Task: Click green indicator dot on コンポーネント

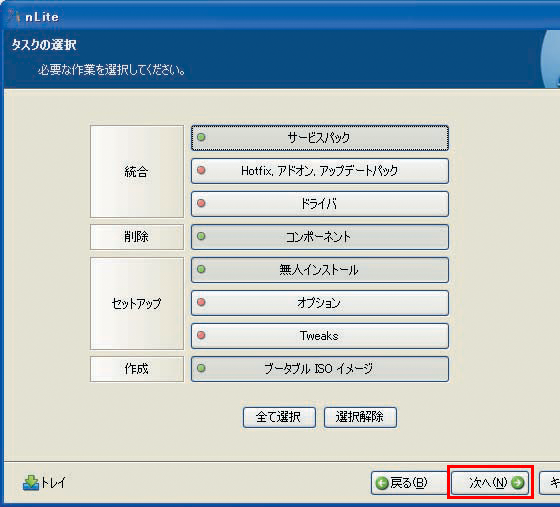Action: point(201,236)
